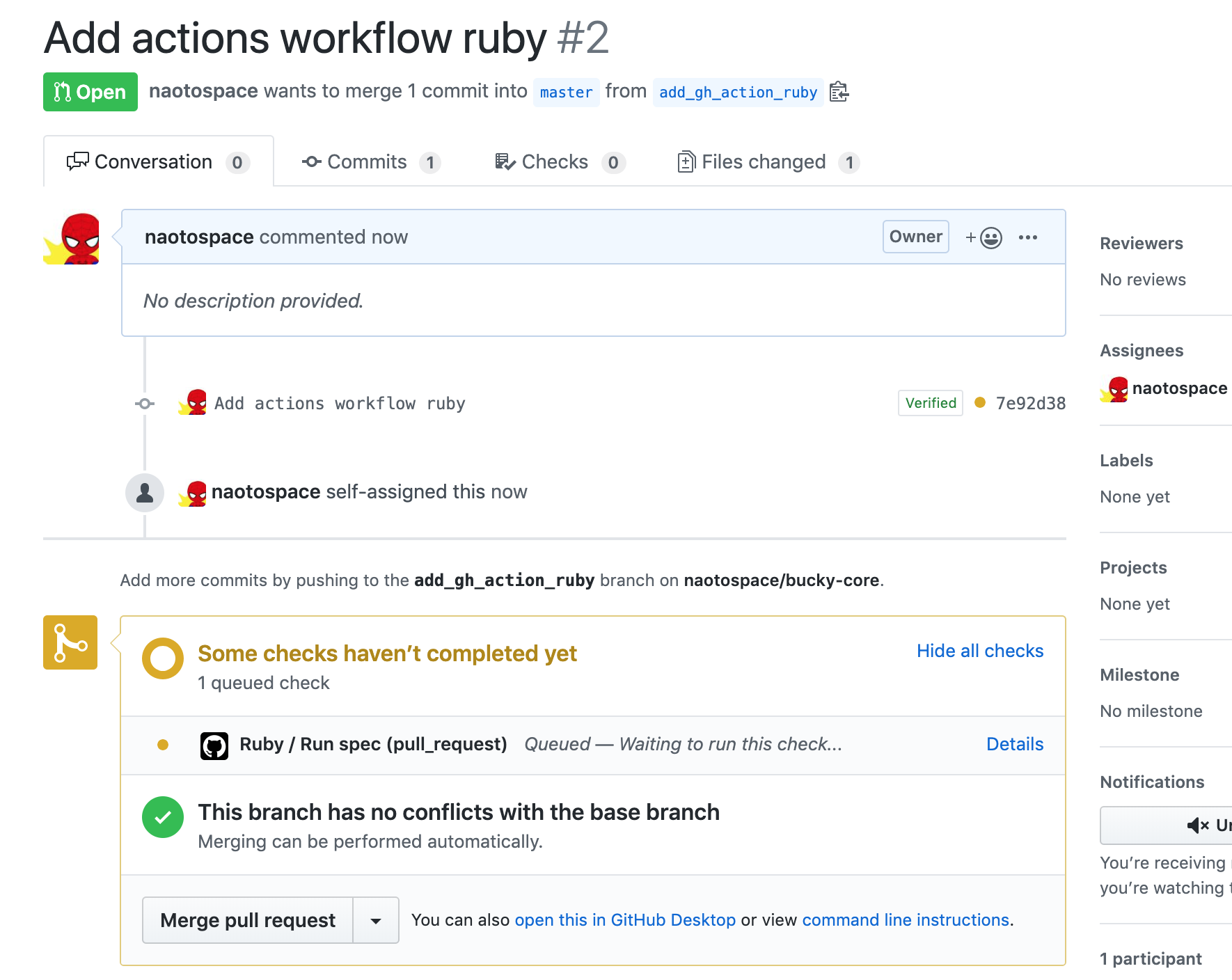Image resolution: width=1232 pixels, height=980 pixels.
Task: Click Merge pull request button
Action: pyautogui.click(x=248, y=920)
